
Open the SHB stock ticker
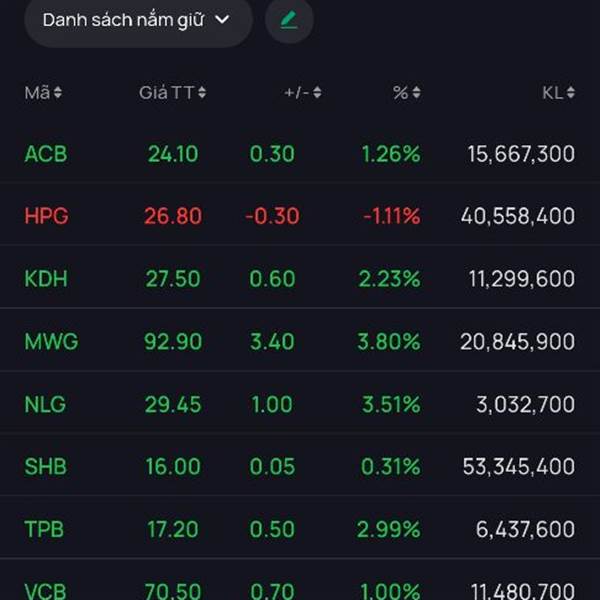pyautogui.click(x=46, y=467)
